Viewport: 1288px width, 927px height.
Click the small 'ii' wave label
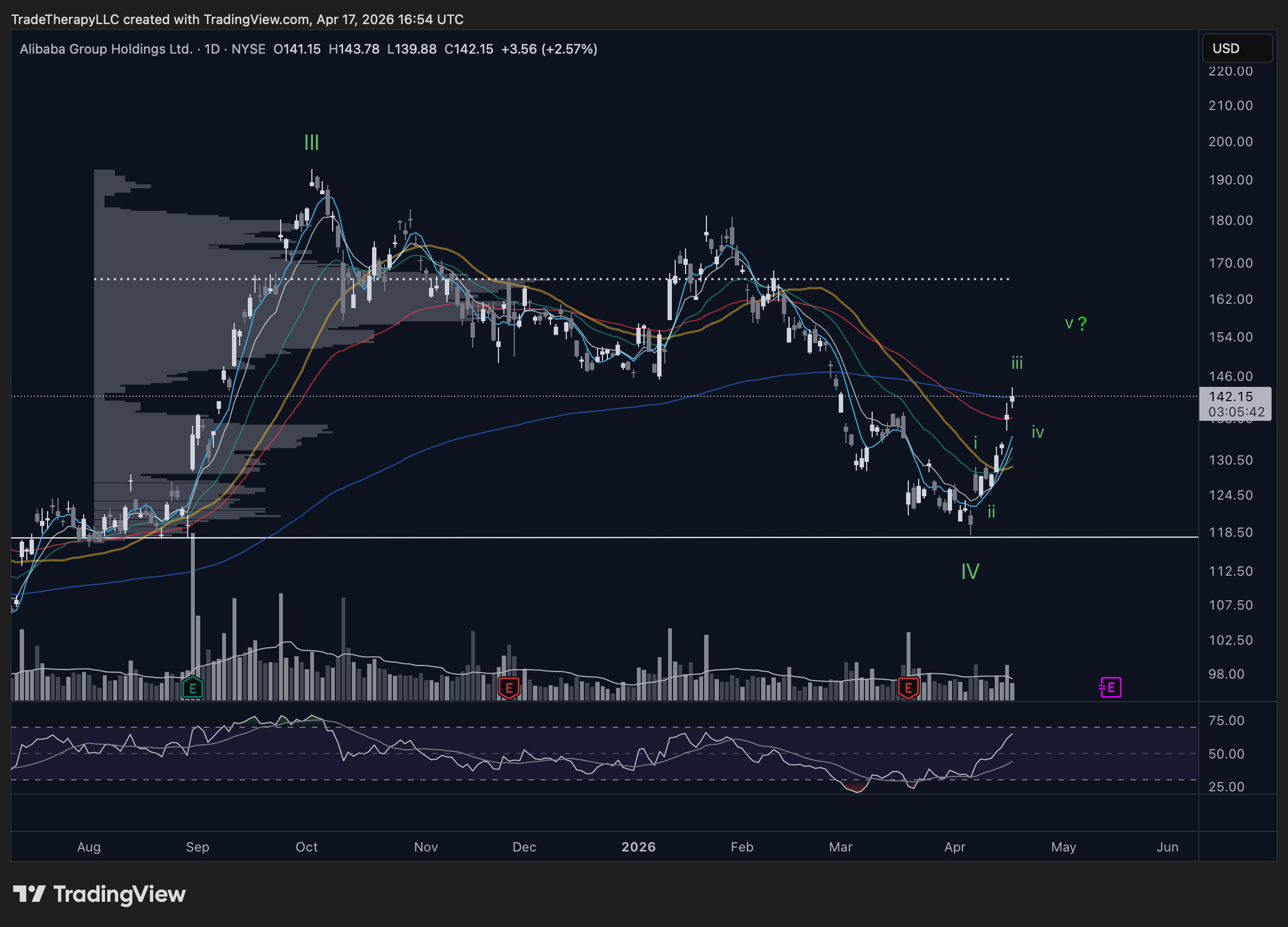pos(991,512)
